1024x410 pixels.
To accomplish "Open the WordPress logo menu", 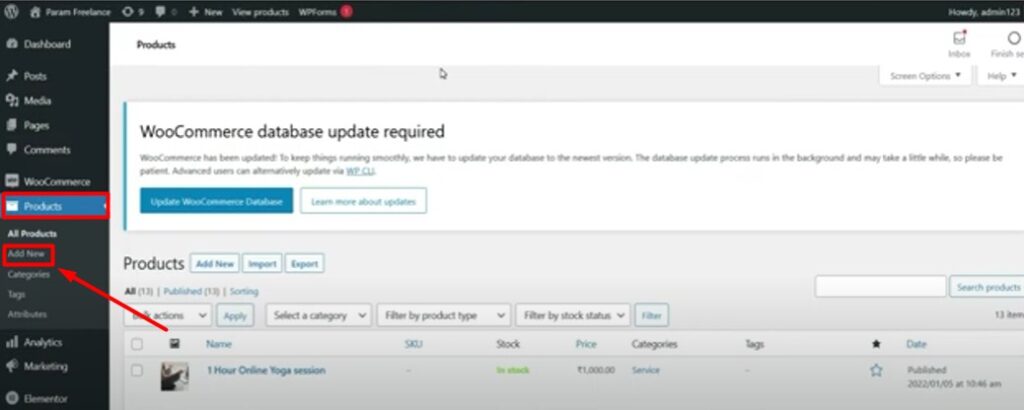I will [x=11, y=12].
